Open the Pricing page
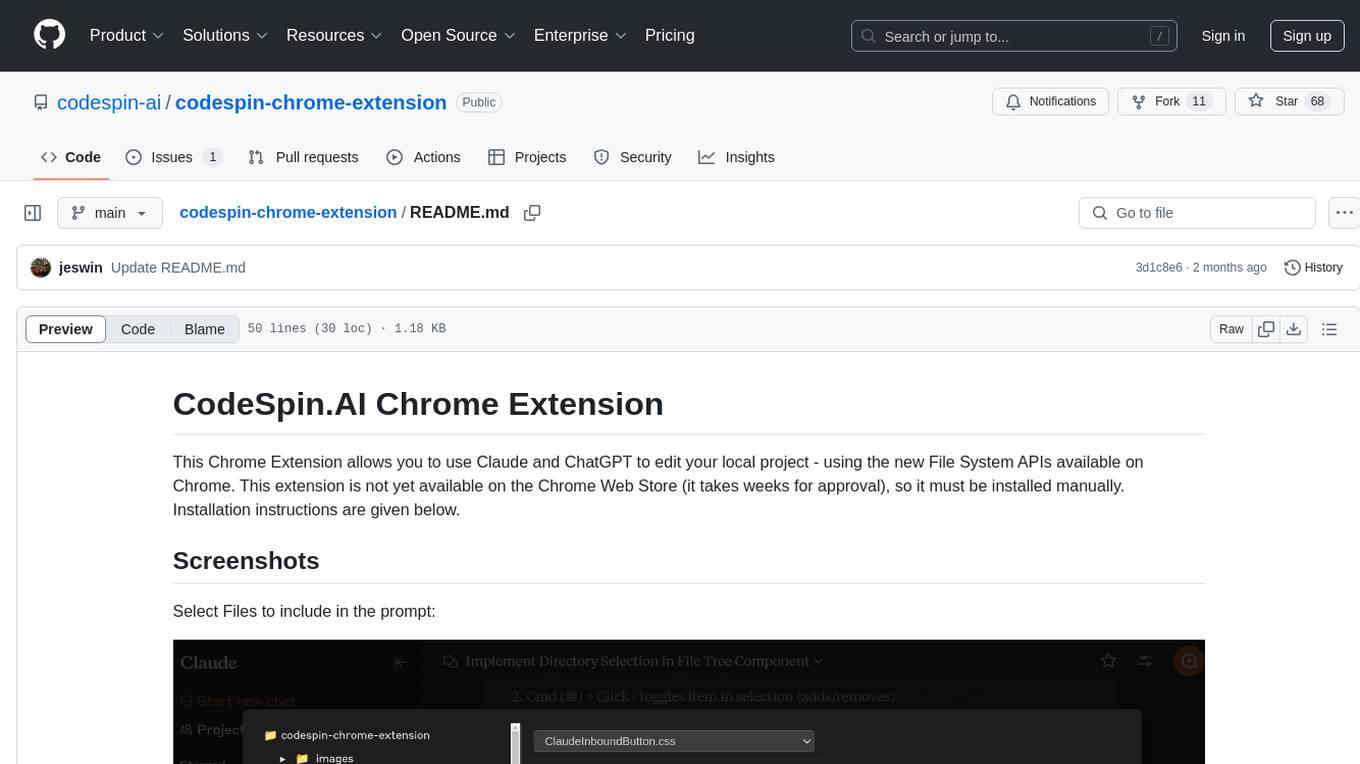Viewport: 1360px width, 764px height. tap(670, 35)
